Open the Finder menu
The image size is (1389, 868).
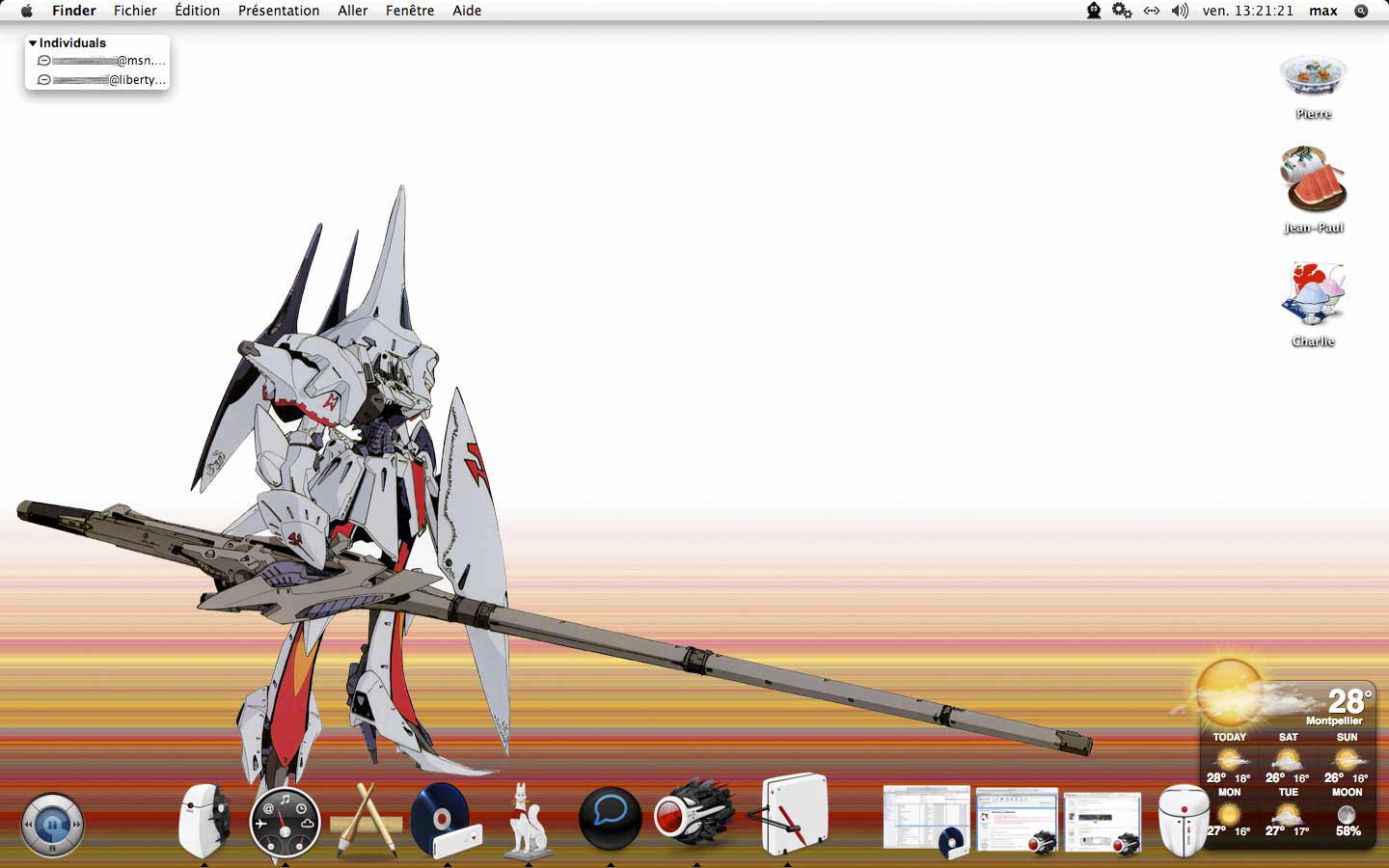click(74, 11)
